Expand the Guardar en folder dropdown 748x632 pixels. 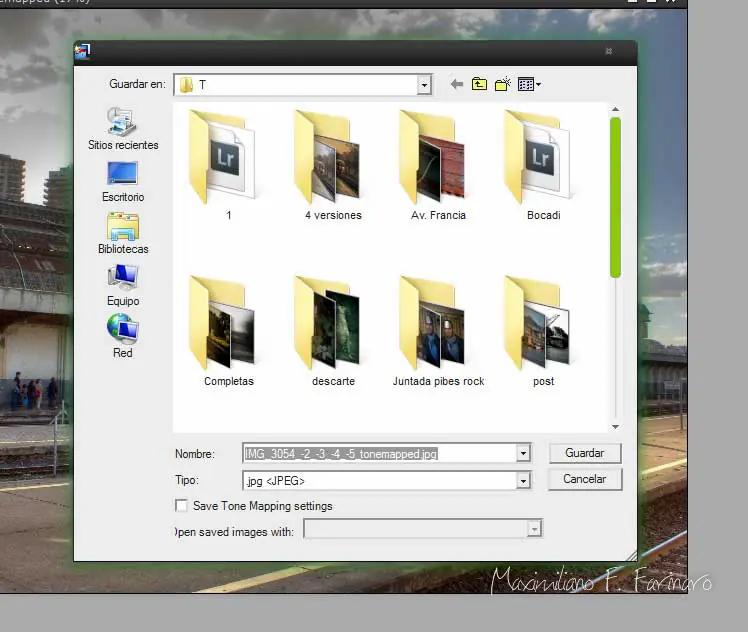[x=424, y=85]
